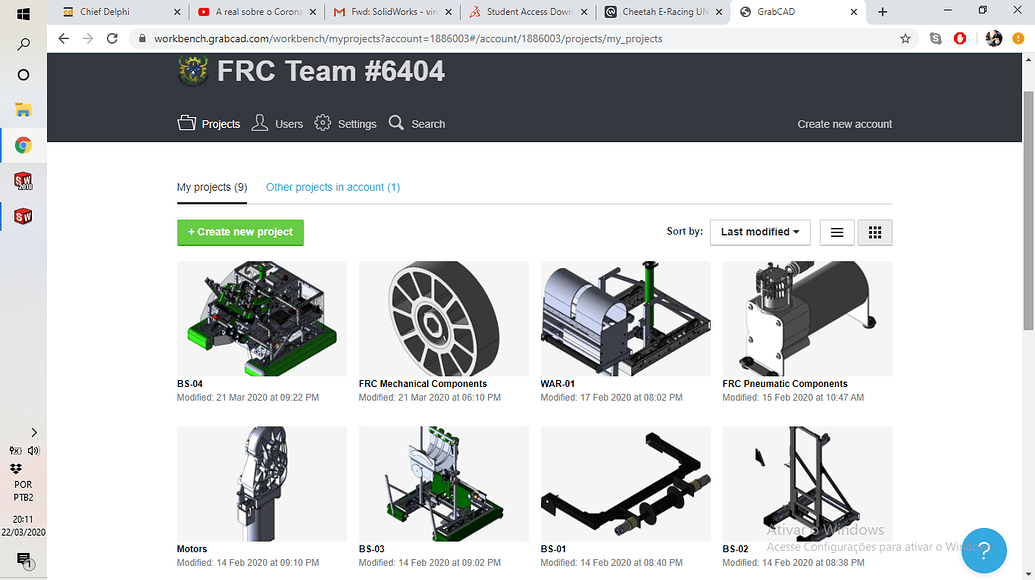This screenshot has height=580, width=1035.
Task: Open the red Opera-style extension icon
Action: 960,38
